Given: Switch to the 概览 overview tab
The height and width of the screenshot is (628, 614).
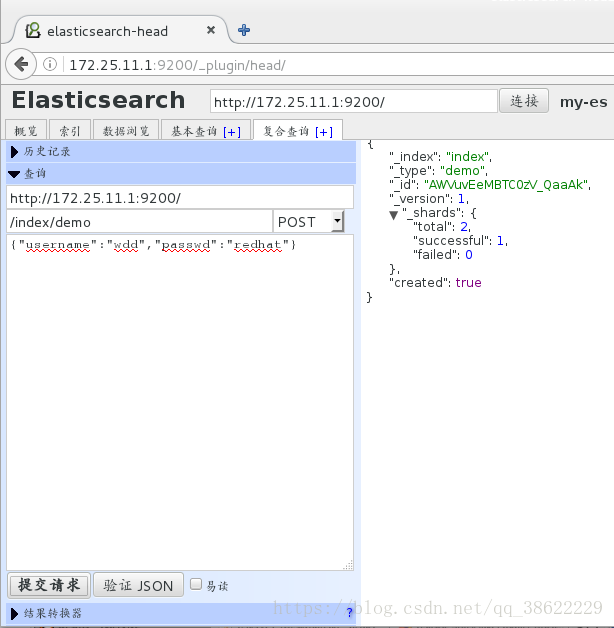Looking at the screenshot, I should click(x=26, y=131).
